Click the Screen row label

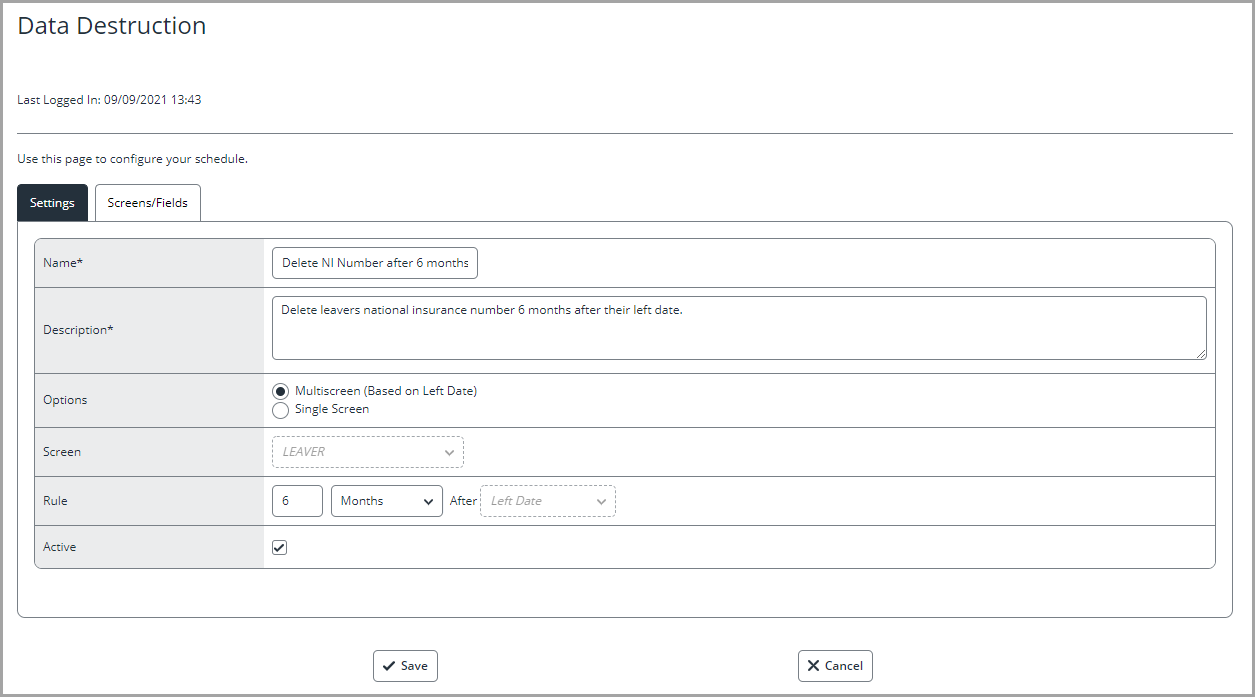62,452
